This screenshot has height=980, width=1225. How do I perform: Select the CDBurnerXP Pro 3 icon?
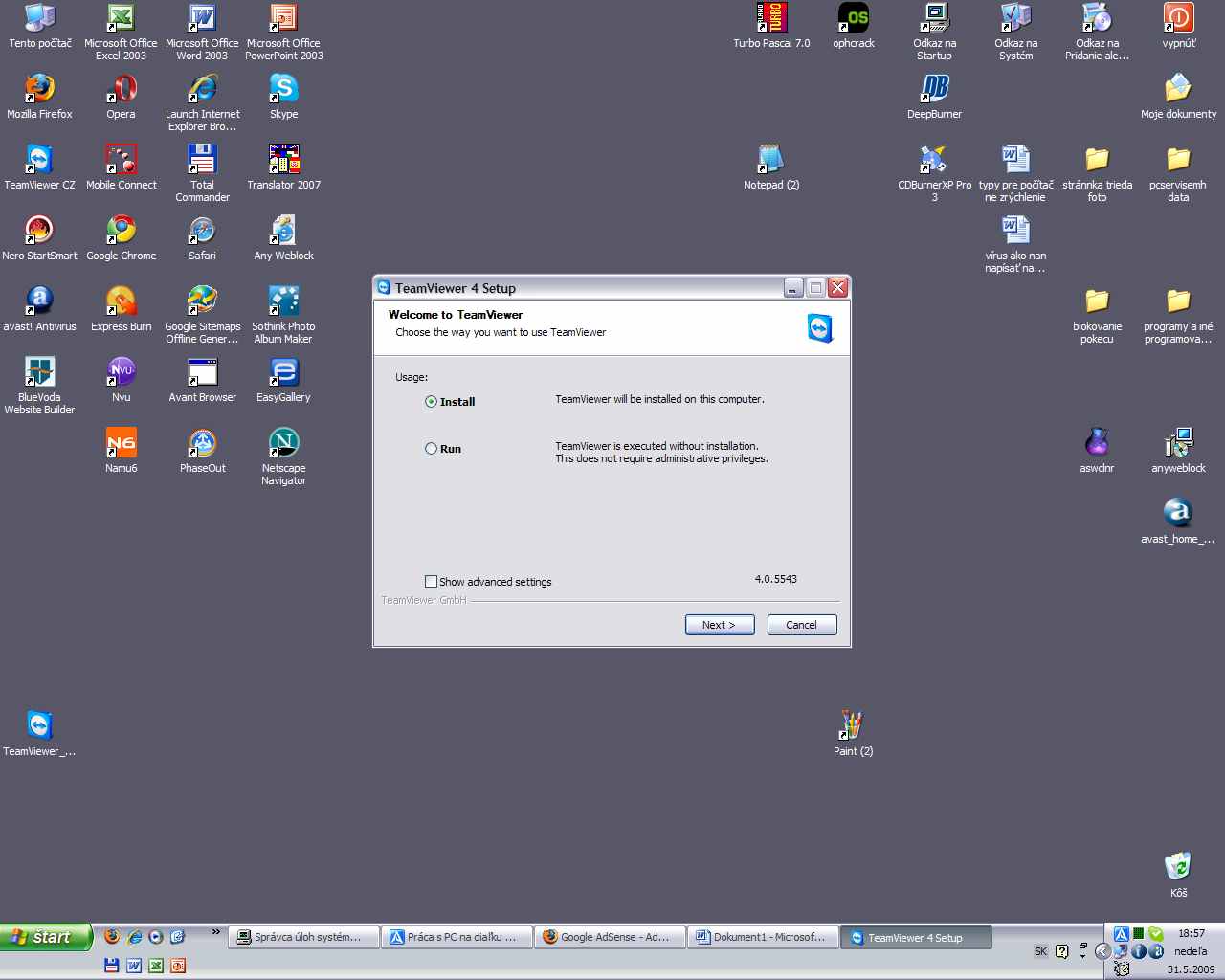point(935,173)
